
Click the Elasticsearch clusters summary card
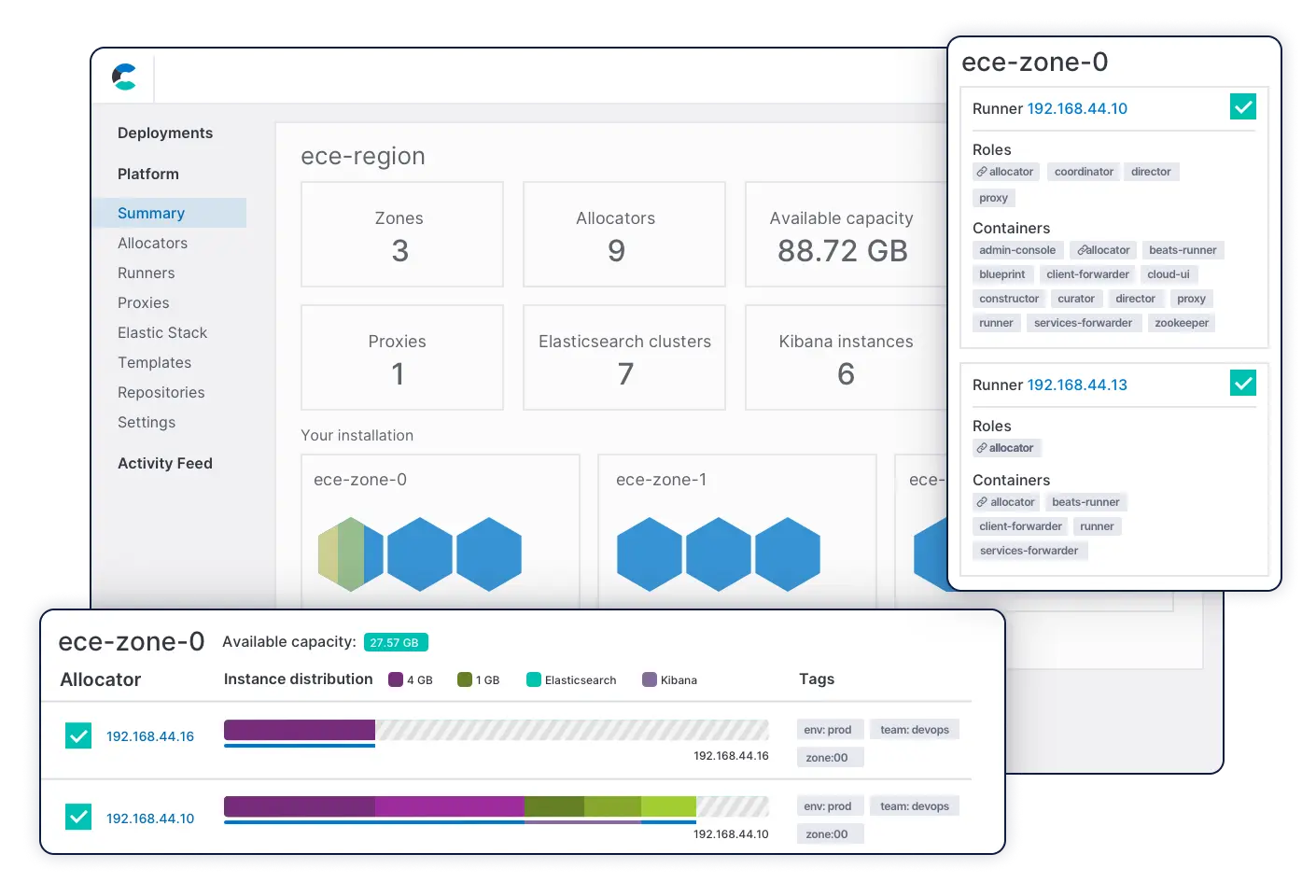624,357
